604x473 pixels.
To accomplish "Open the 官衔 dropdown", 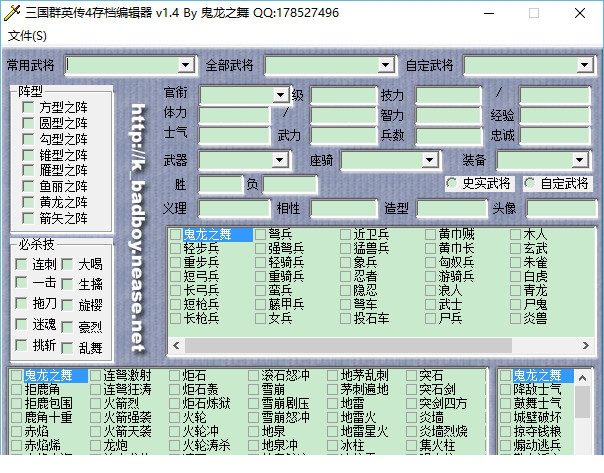I will [280, 94].
